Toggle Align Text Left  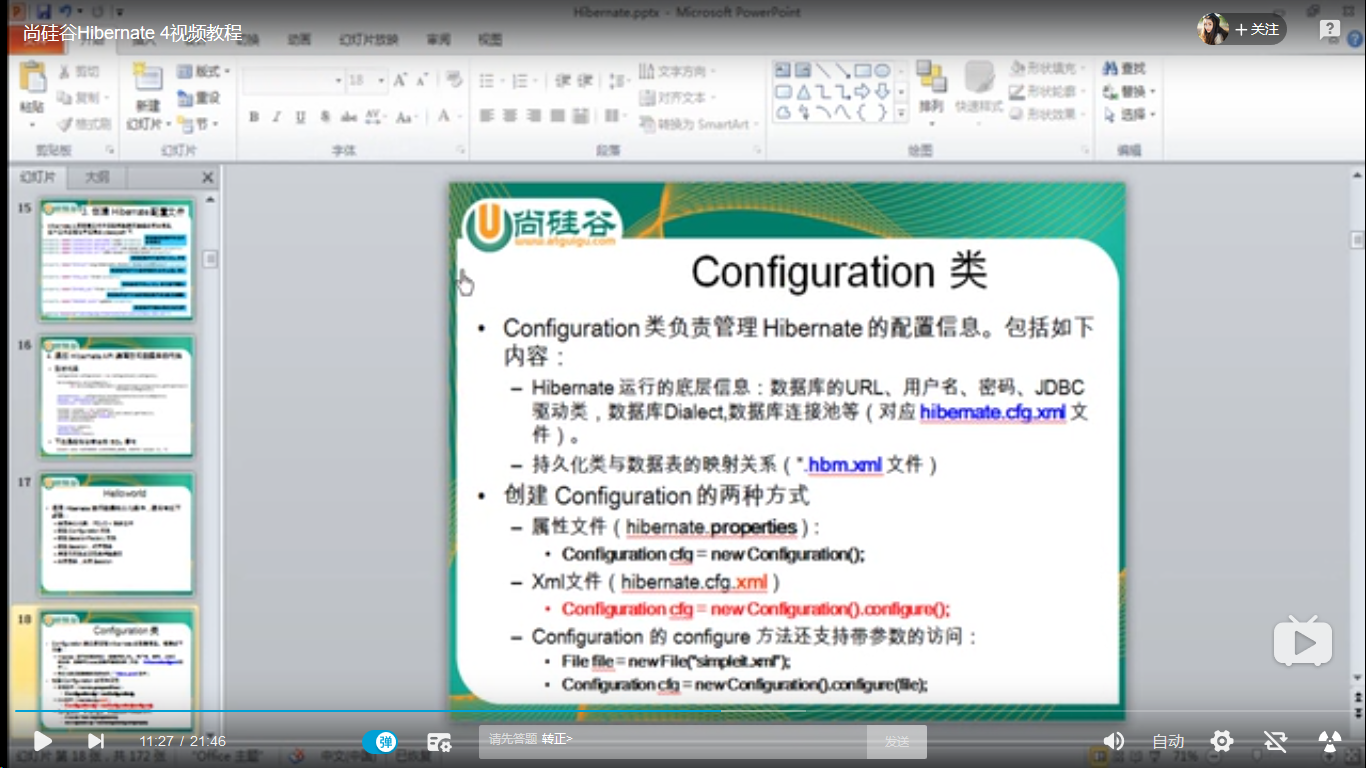tap(487, 117)
